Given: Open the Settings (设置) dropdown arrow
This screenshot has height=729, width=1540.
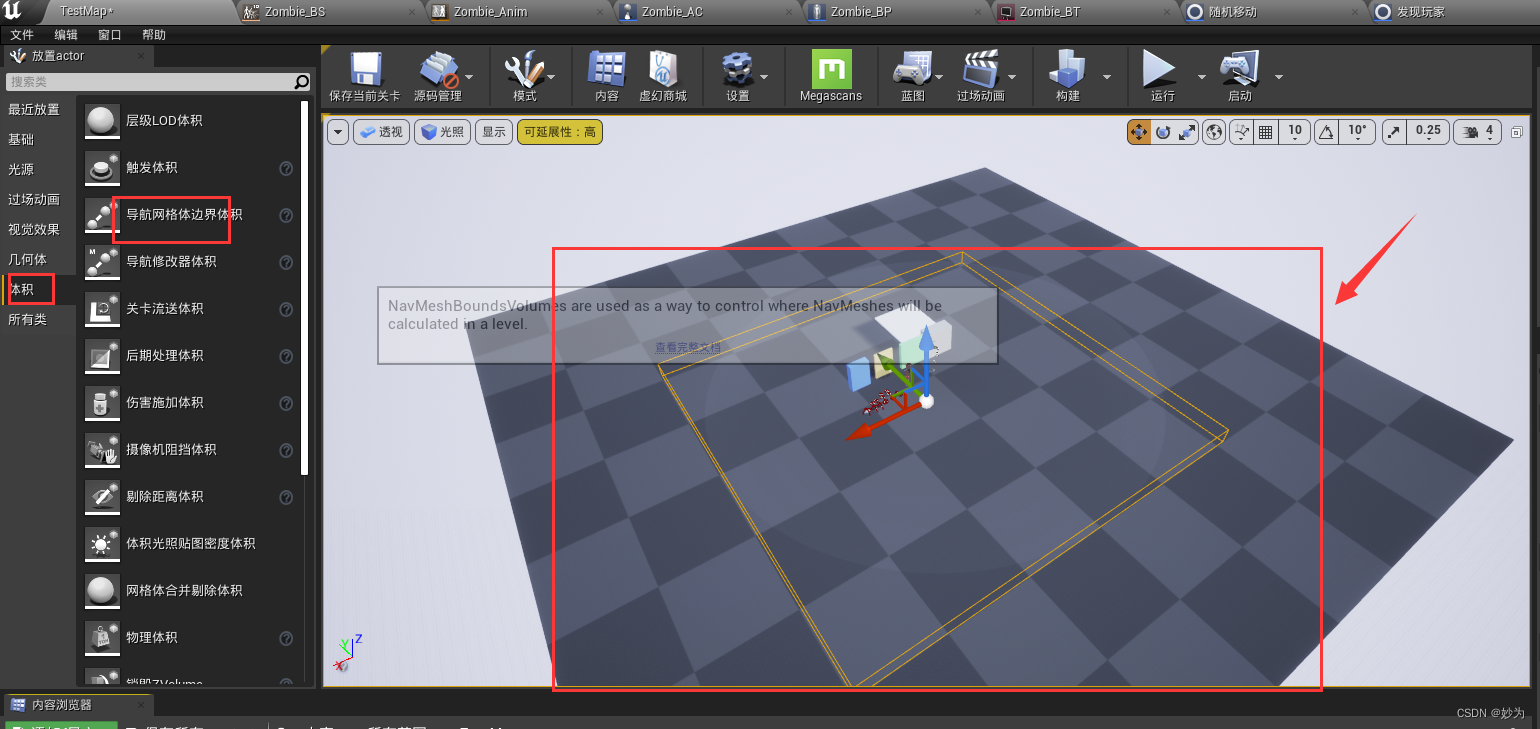Looking at the screenshot, I should tap(764, 76).
